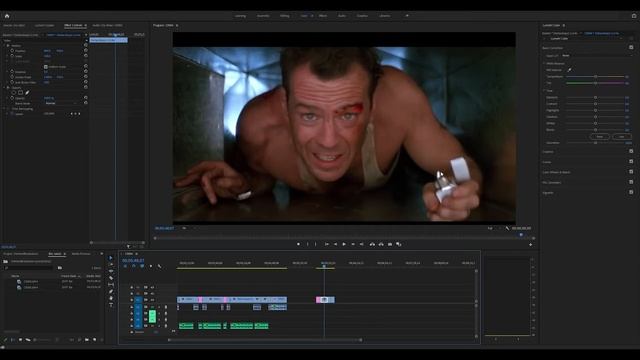
Task: Toggle the Position animation stopwatch
Action: click(x=12, y=51)
